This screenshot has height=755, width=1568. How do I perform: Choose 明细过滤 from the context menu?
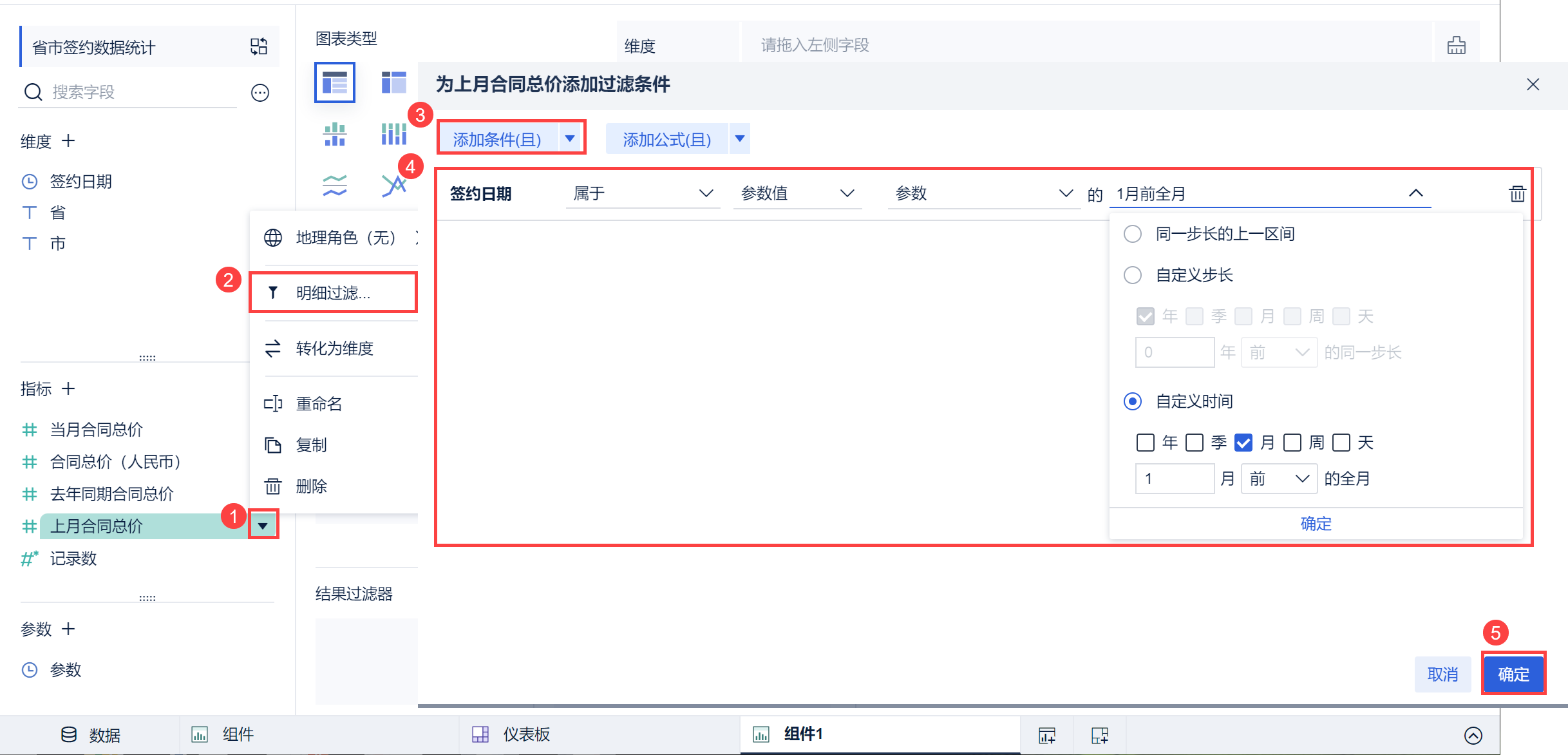coord(333,293)
